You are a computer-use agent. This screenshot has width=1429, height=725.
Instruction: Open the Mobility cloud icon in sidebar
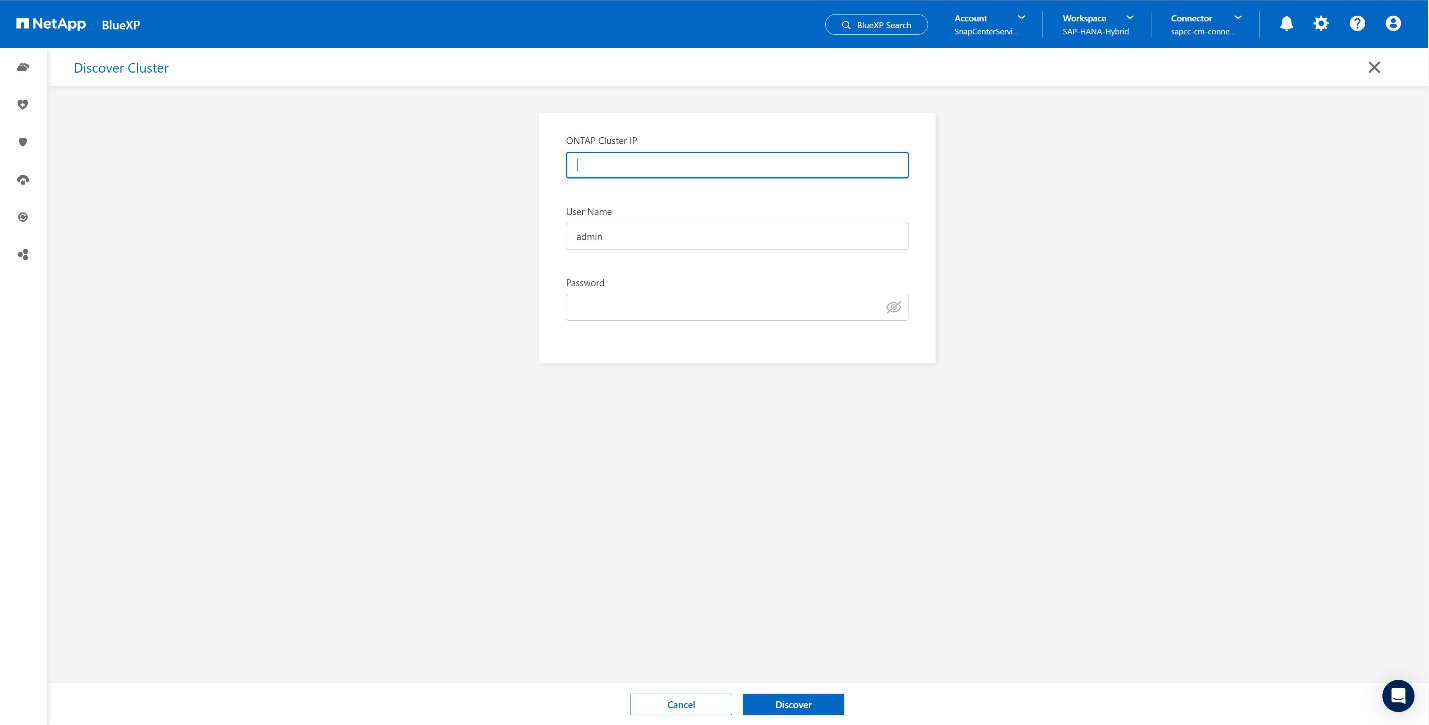pyautogui.click(x=23, y=180)
